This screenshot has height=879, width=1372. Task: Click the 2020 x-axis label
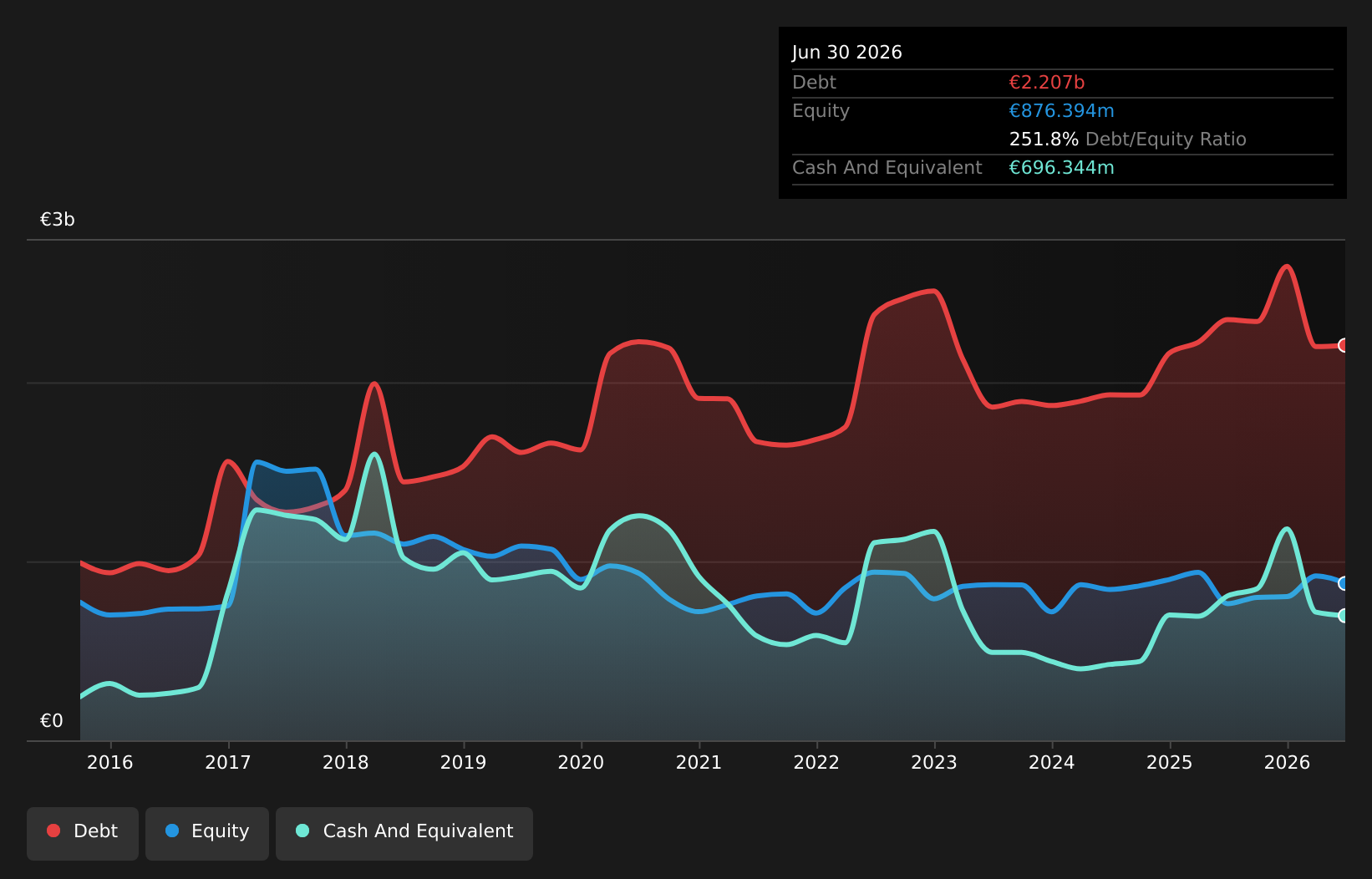(x=582, y=762)
